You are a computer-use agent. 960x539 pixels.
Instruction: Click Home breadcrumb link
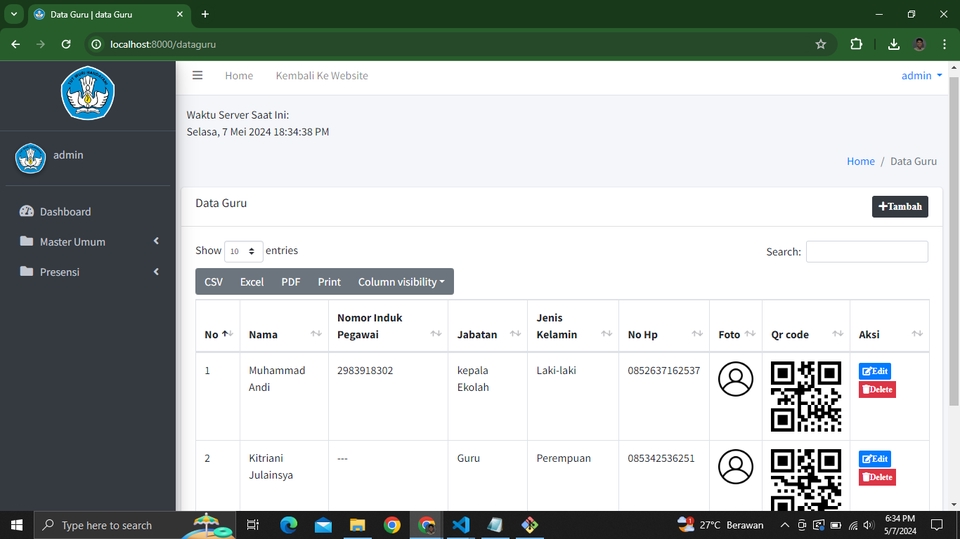[860, 160]
